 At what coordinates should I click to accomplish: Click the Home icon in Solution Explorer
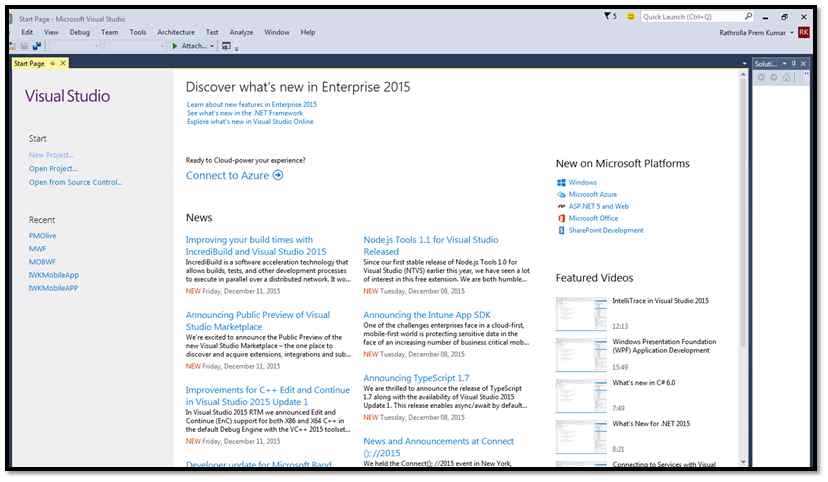[x=787, y=78]
